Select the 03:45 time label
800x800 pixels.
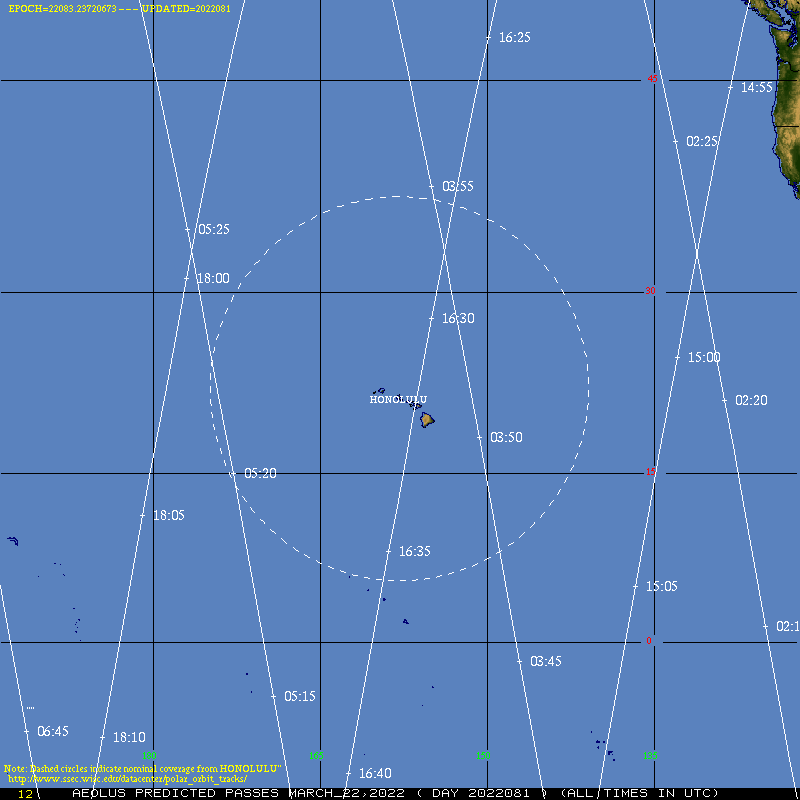(545, 661)
